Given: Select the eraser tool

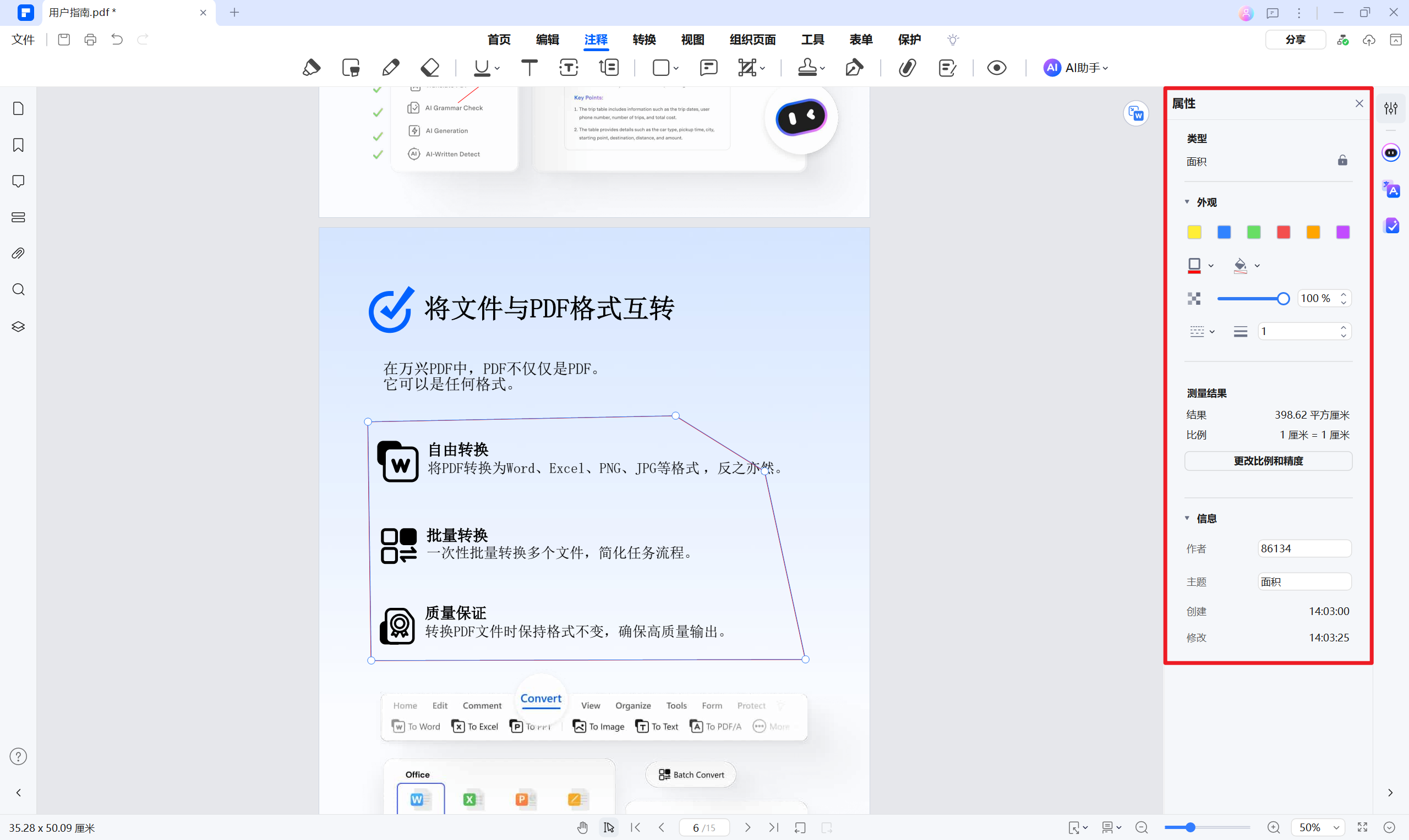Looking at the screenshot, I should tap(430, 67).
